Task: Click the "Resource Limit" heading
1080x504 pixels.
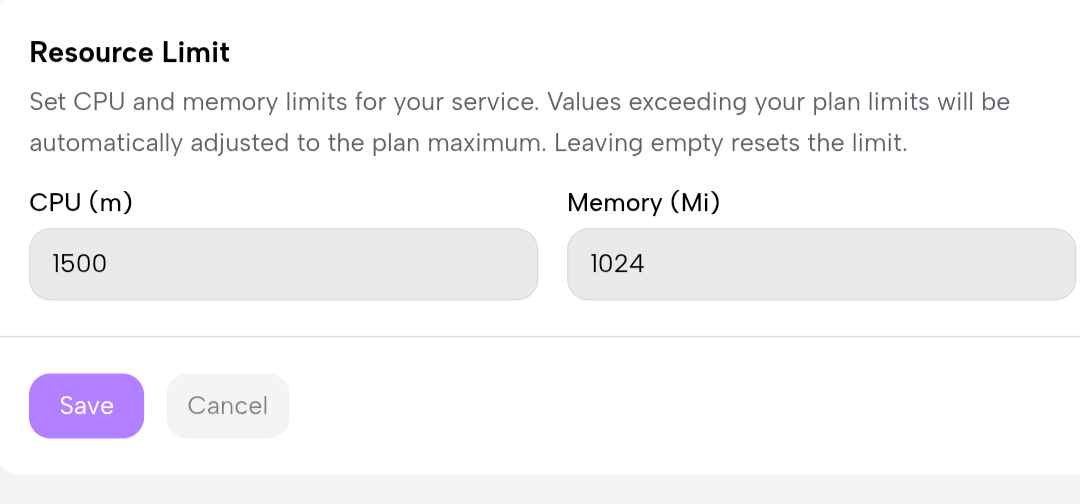Action: click(x=130, y=53)
